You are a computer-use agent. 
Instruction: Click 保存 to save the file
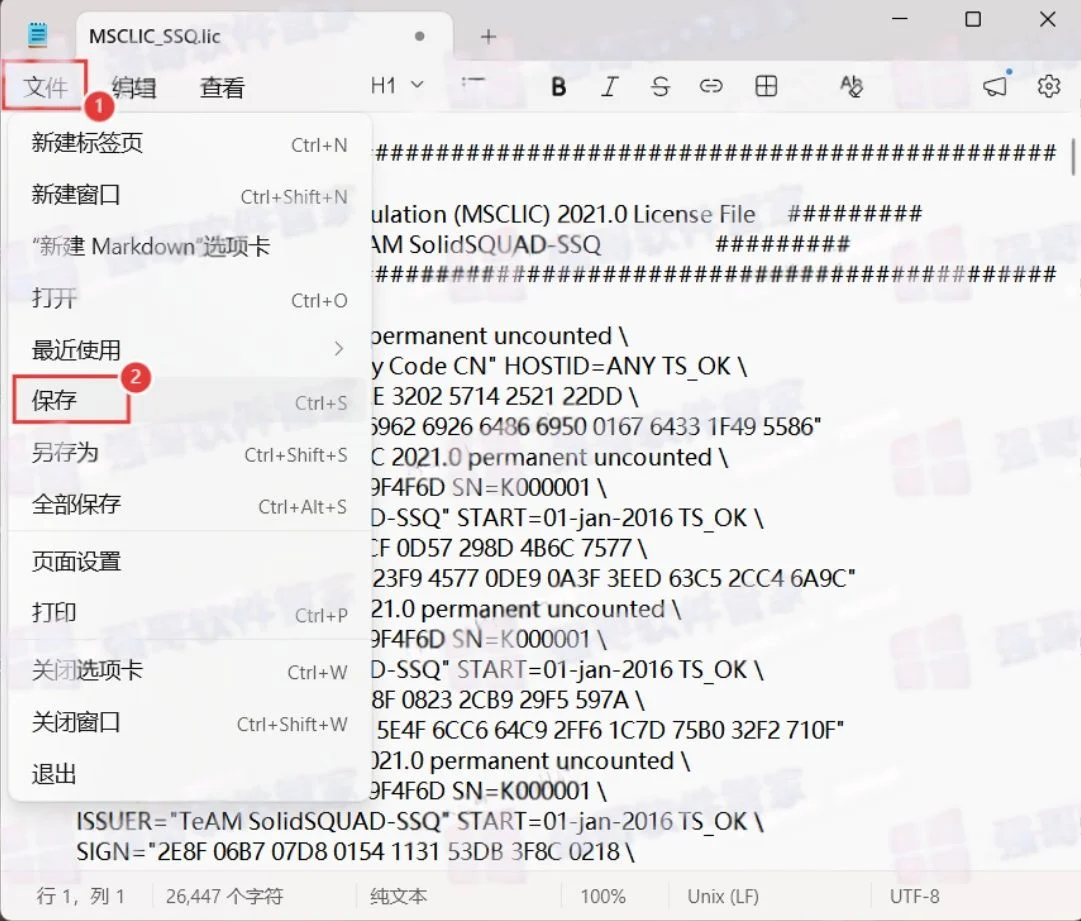(190, 401)
